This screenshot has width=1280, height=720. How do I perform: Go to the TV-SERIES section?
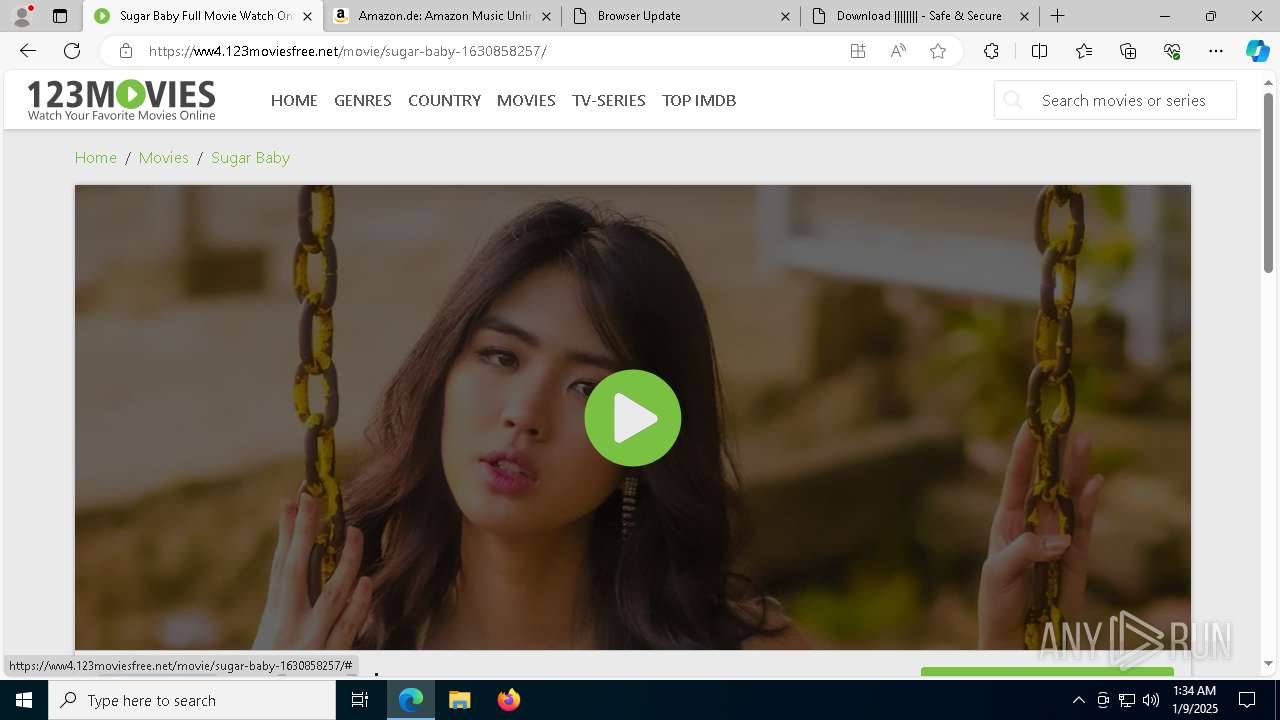[x=609, y=100]
